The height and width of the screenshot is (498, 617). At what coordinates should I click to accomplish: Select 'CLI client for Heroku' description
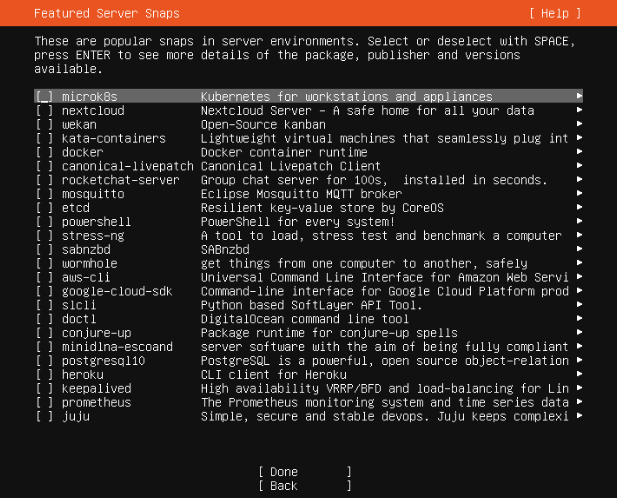pyautogui.click(x=274, y=374)
